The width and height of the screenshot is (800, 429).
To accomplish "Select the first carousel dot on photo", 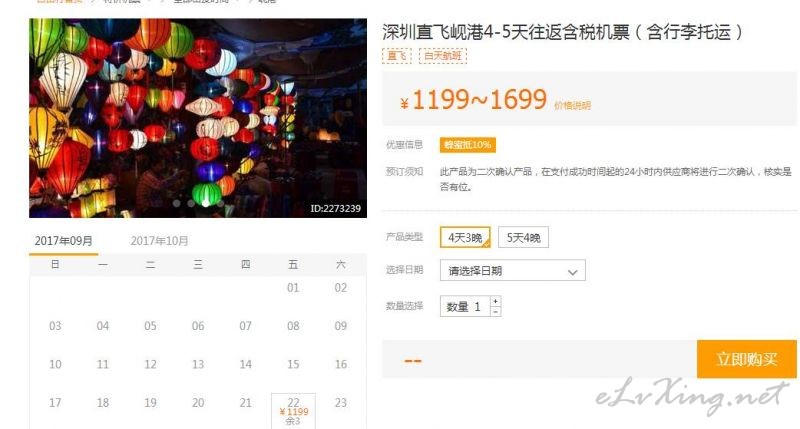I will 177,203.
